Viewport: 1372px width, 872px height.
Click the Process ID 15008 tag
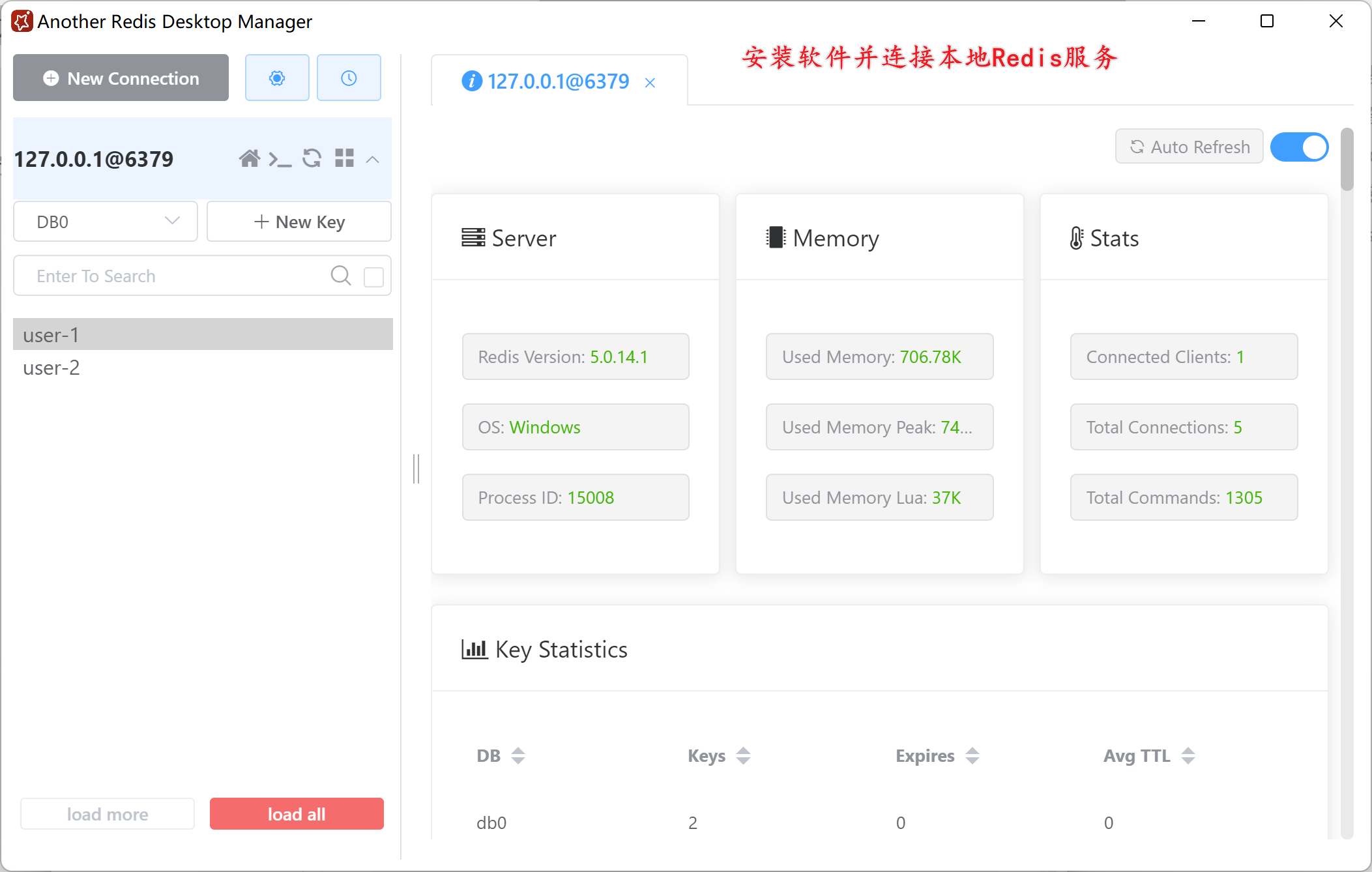[576, 497]
